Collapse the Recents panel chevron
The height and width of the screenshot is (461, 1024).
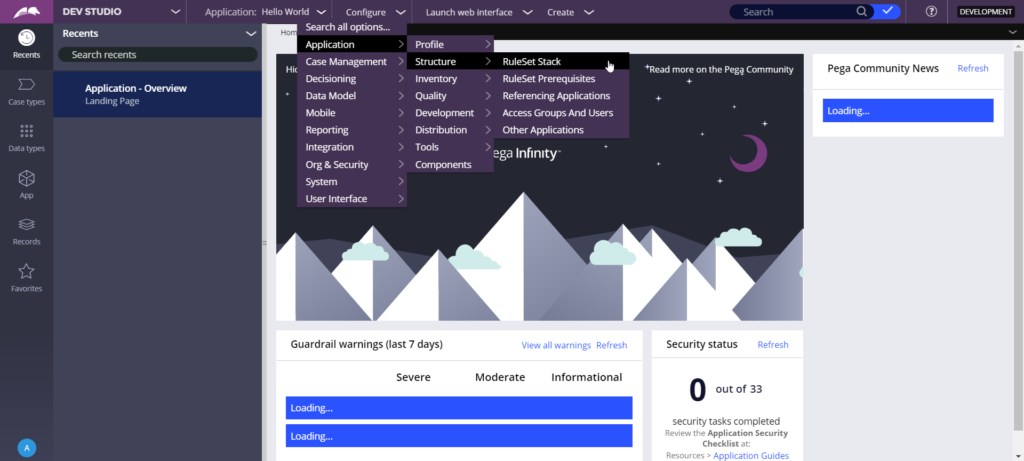click(x=250, y=33)
